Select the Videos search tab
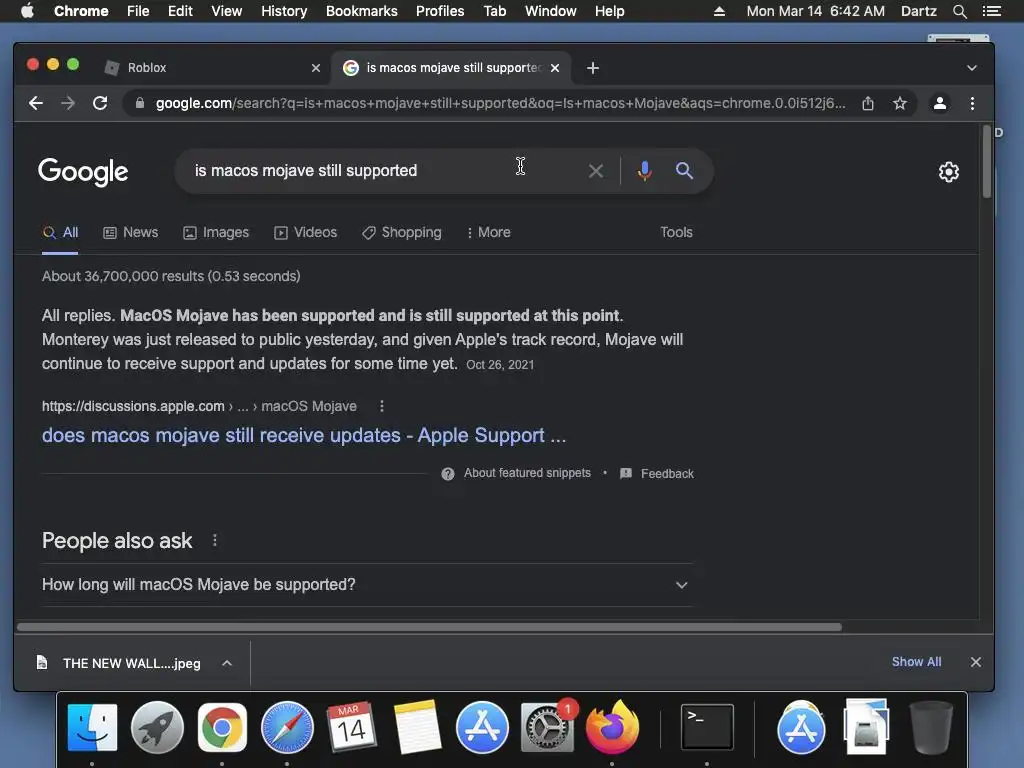The width and height of the screenshot is (1024, 768). point(306,232)
